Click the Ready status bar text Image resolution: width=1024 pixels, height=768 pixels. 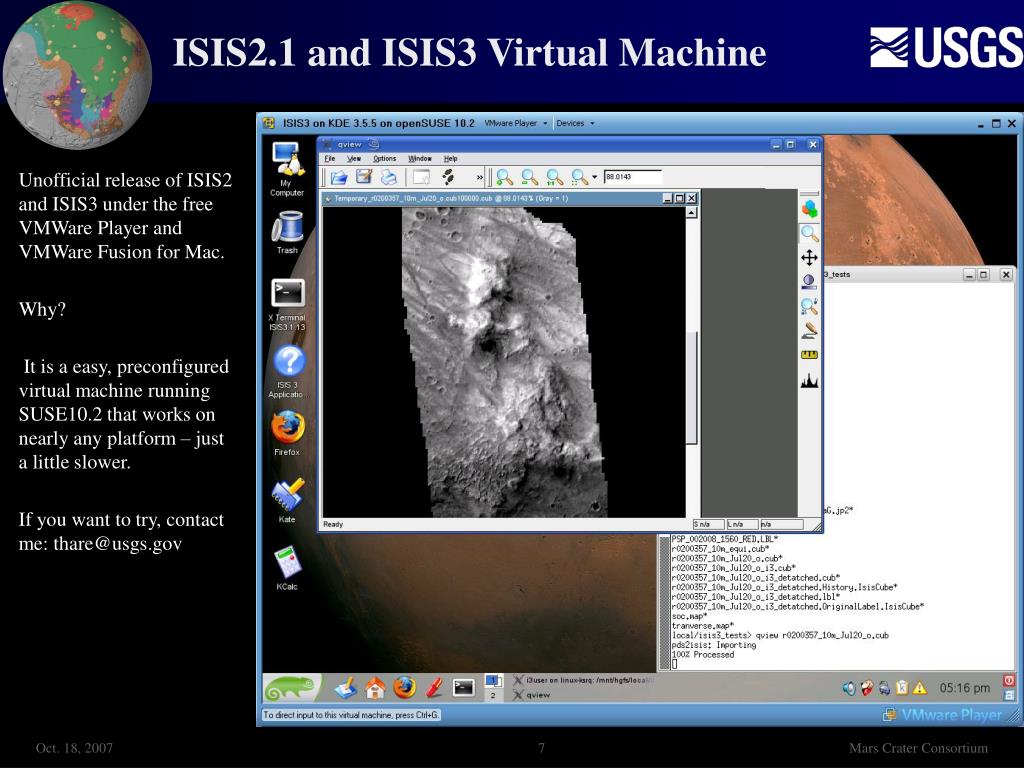[x=333, y=524]
